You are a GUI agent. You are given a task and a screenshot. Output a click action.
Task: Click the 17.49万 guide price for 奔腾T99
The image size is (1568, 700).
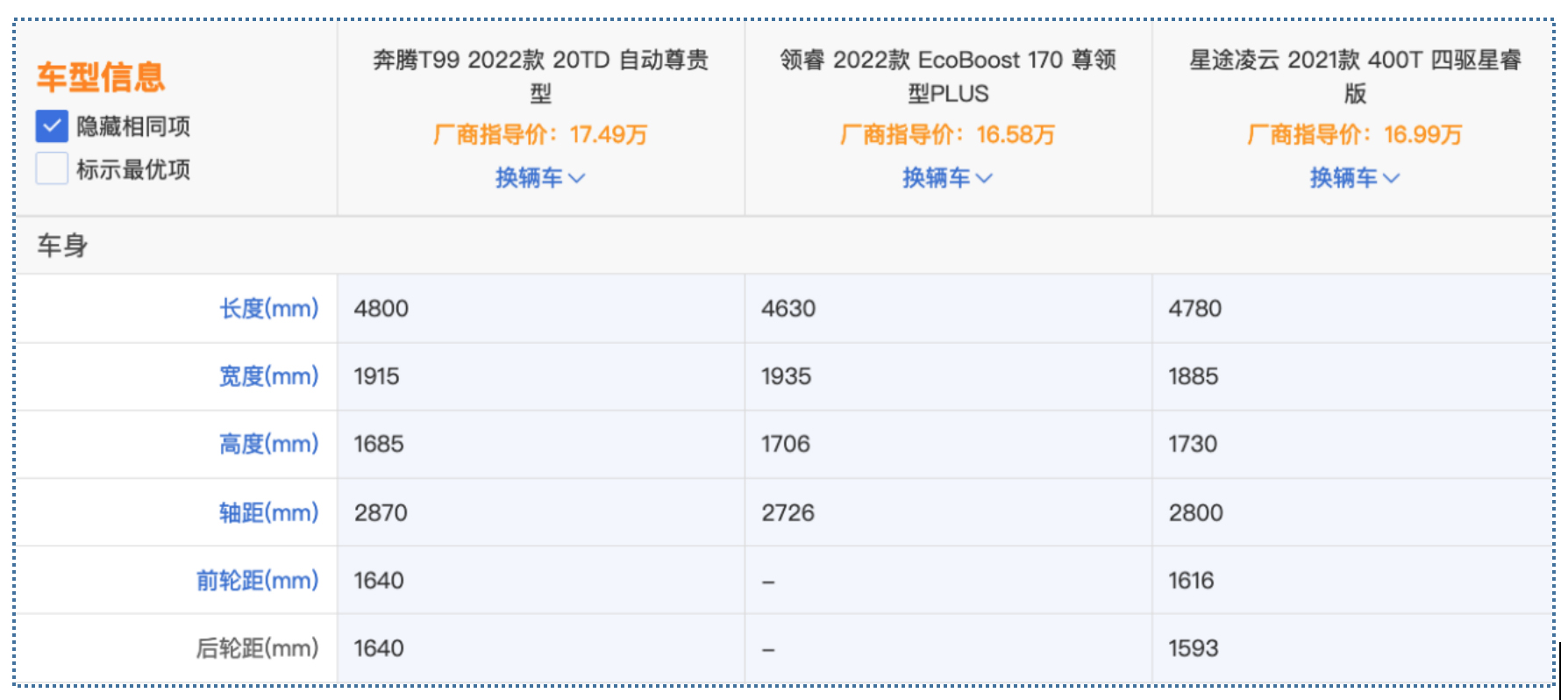[608, 135]
